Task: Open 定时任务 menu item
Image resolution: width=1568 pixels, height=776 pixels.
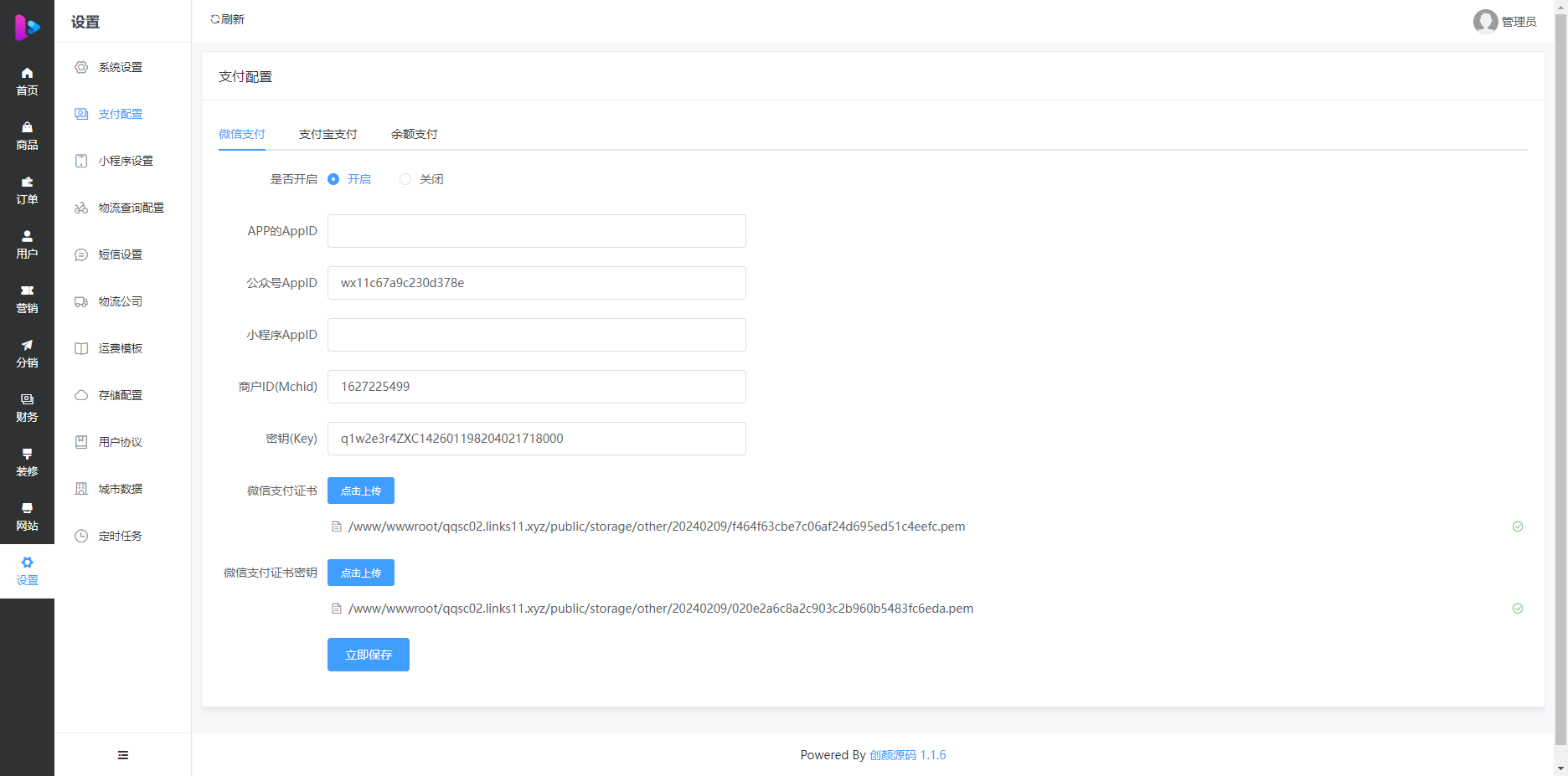Action: (x=122, y=536)
